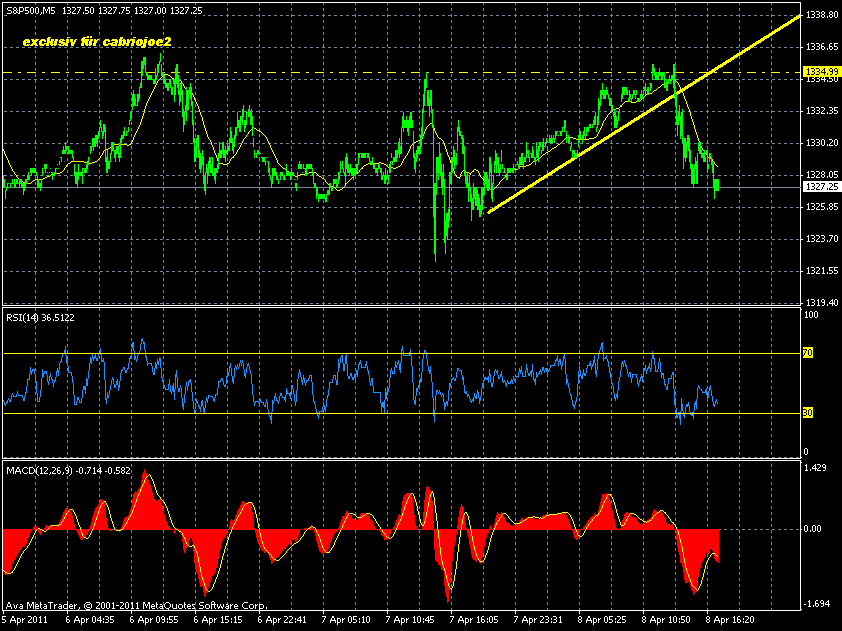Click the MACD scale value 0.00
This screenshot has height=631, width=842.
click(x=812, y=529)
